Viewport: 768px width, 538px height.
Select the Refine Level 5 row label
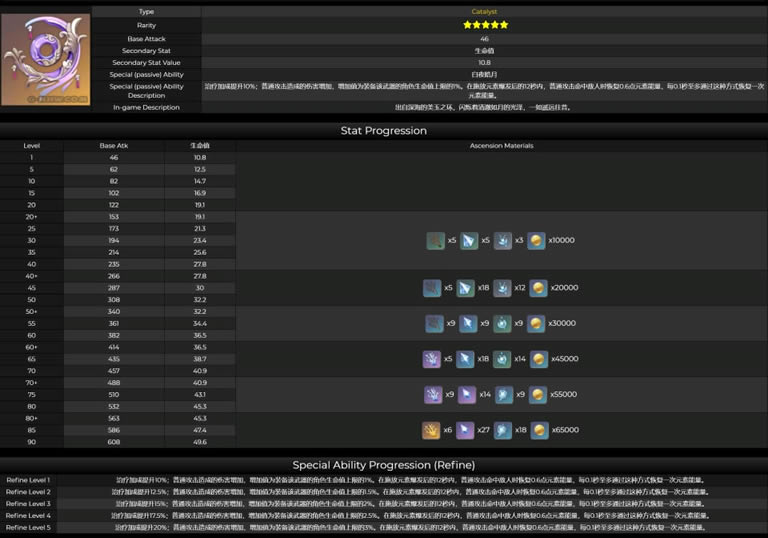tap(28, 527)
